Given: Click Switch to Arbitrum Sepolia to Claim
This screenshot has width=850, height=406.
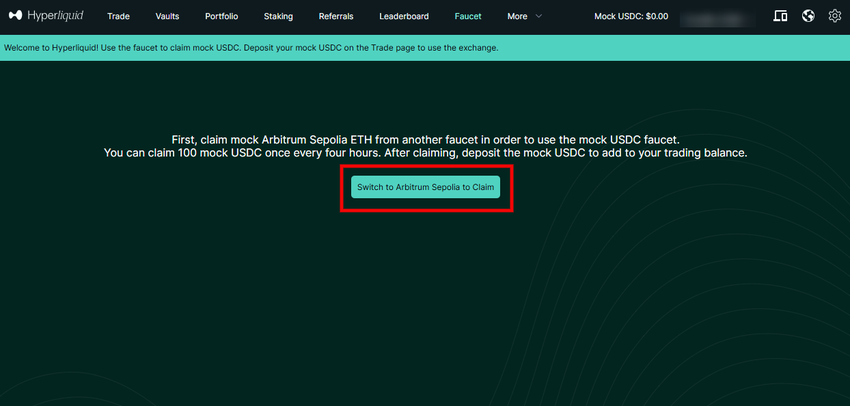Looking at the screenshot, I should (426, 187).
